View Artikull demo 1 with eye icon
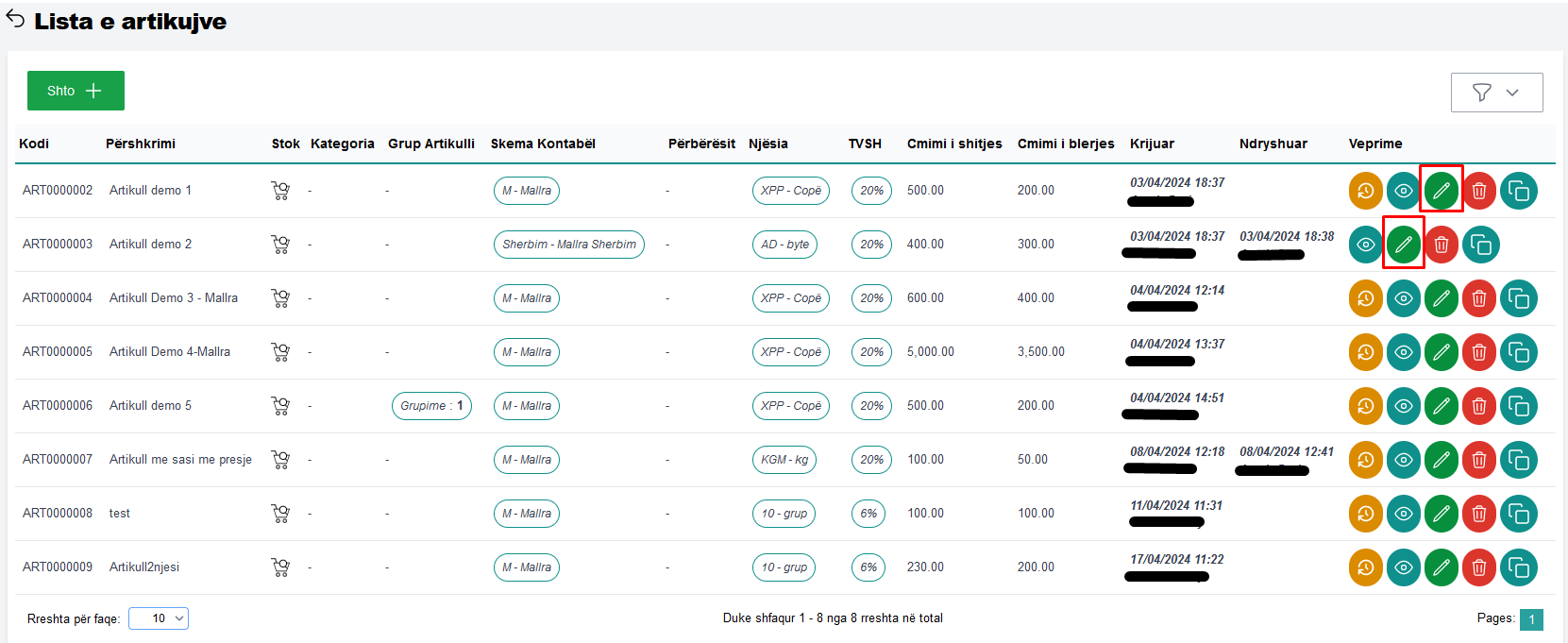This screenshot has height=643, width=1568. click(x=1403, y=191)
